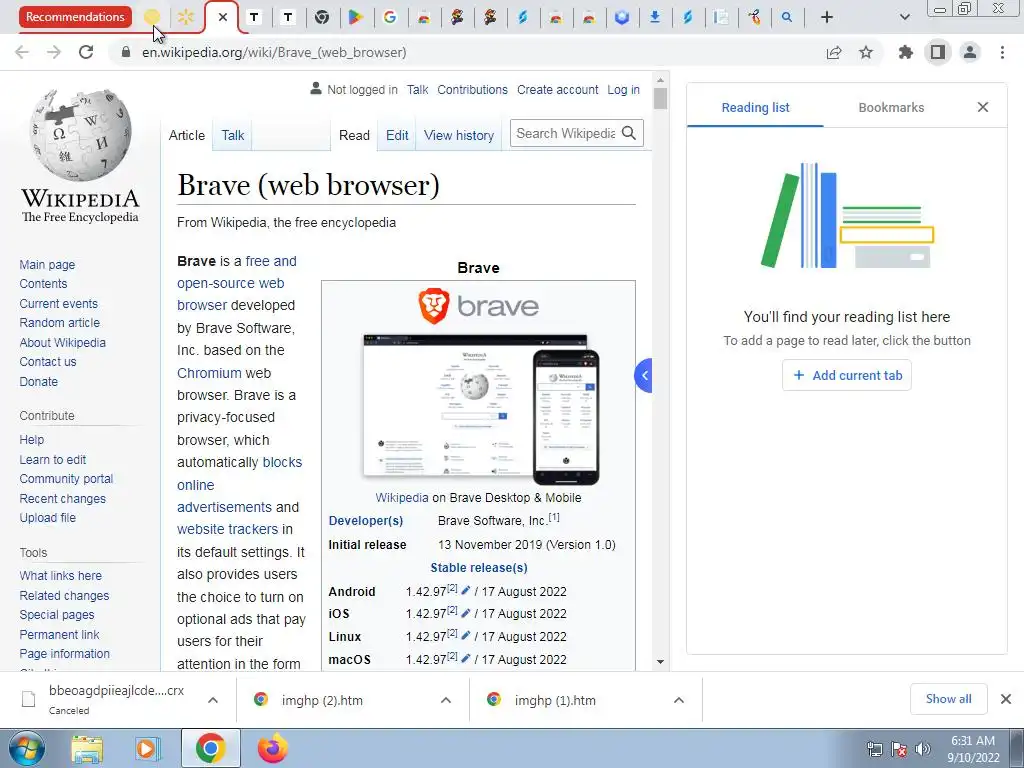
Task: Open the Extensions puzzle icon
Action: coord(906,52)
